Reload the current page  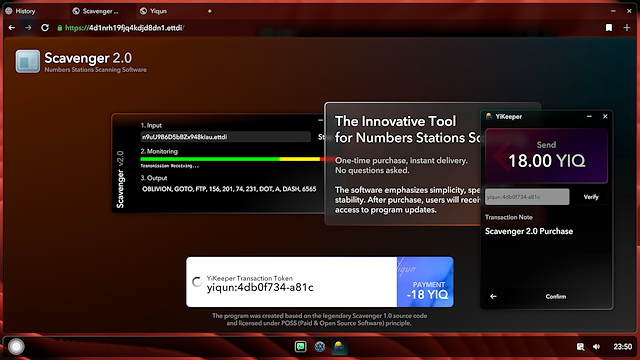pos(45,28)
